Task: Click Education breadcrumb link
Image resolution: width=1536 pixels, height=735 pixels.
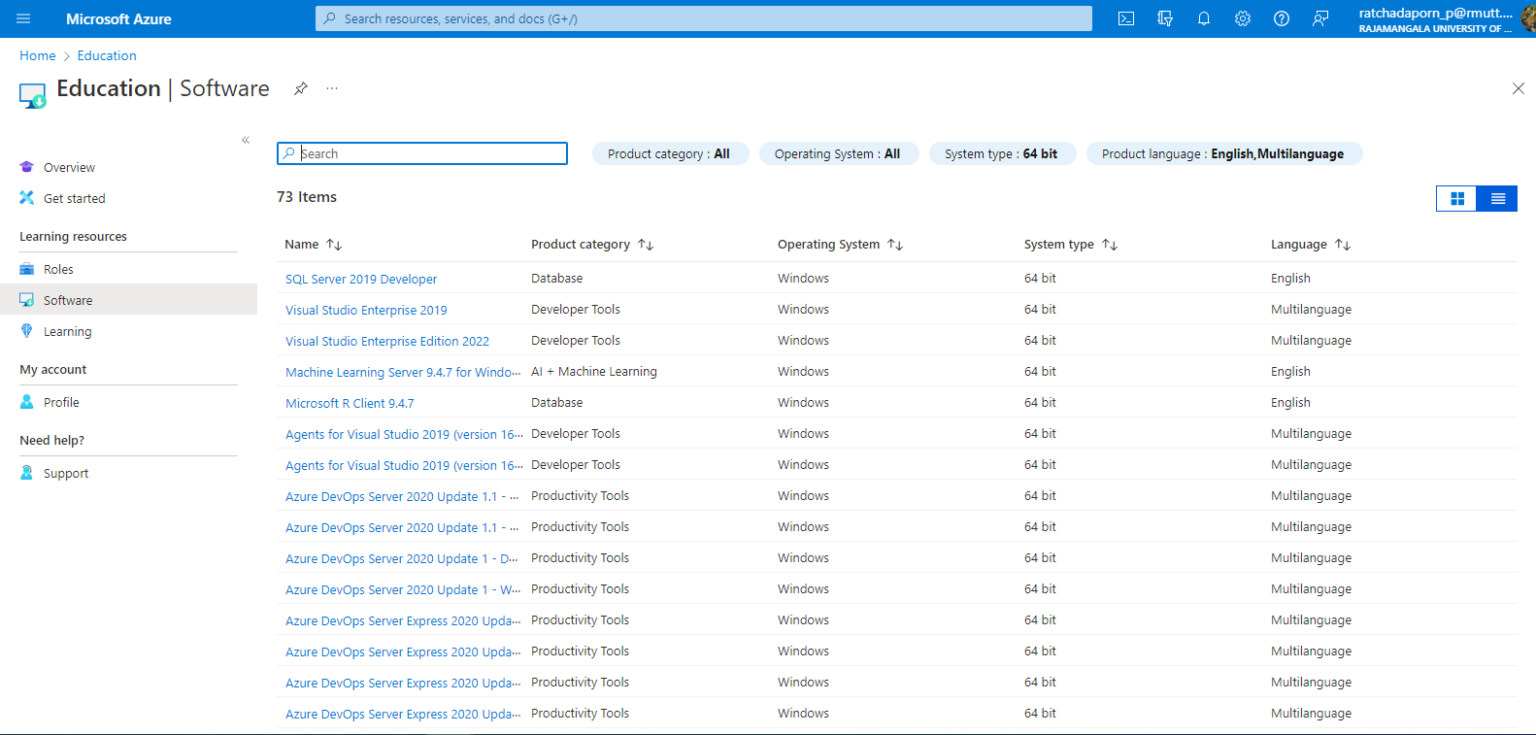Action: pos(107,56)
